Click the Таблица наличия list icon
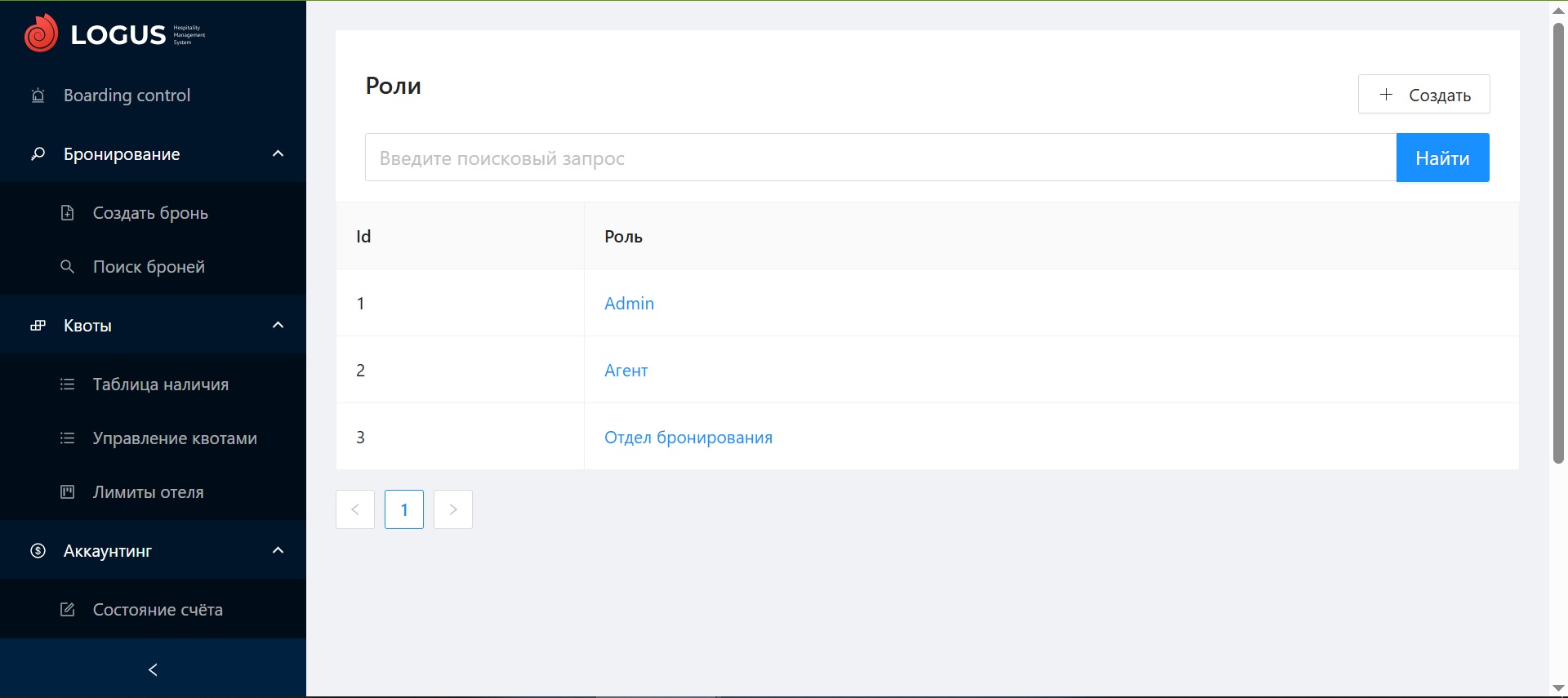This screenshot has height=698, width=1568. tap(68, 385)
